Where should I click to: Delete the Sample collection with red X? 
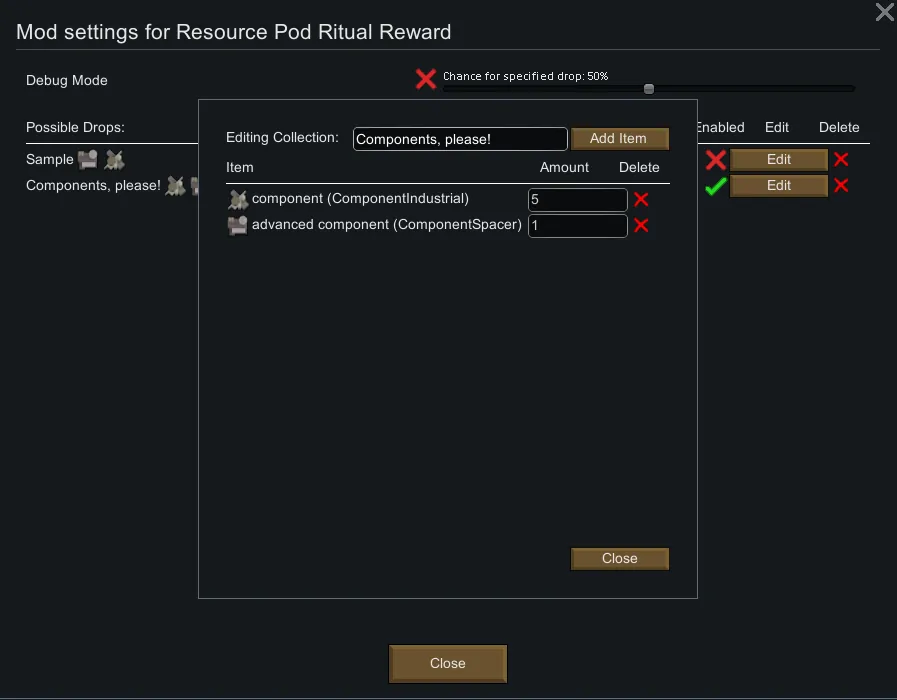841,160
